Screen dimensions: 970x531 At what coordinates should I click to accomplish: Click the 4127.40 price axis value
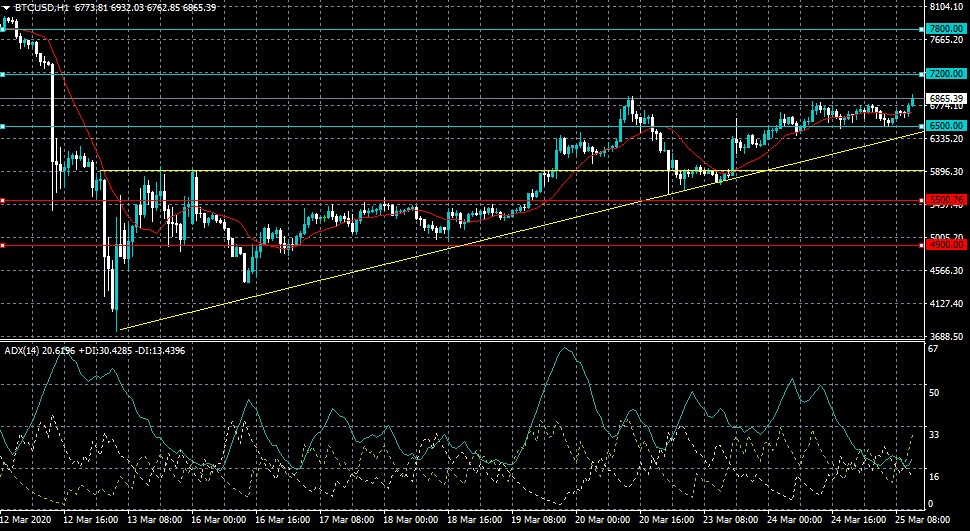pyautogui.click(x=946, y=304)
